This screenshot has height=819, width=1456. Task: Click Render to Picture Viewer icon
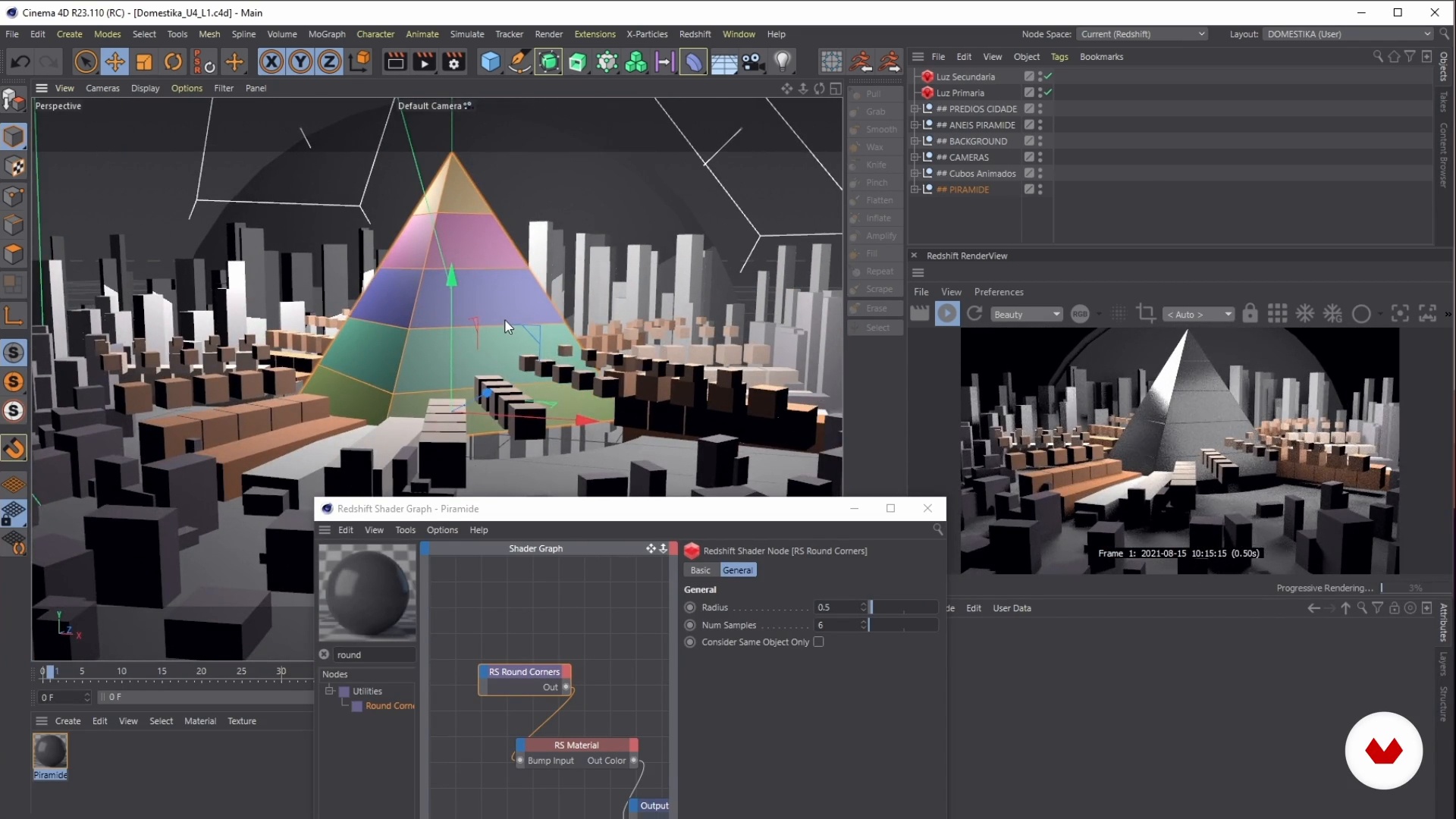point(425,61)
